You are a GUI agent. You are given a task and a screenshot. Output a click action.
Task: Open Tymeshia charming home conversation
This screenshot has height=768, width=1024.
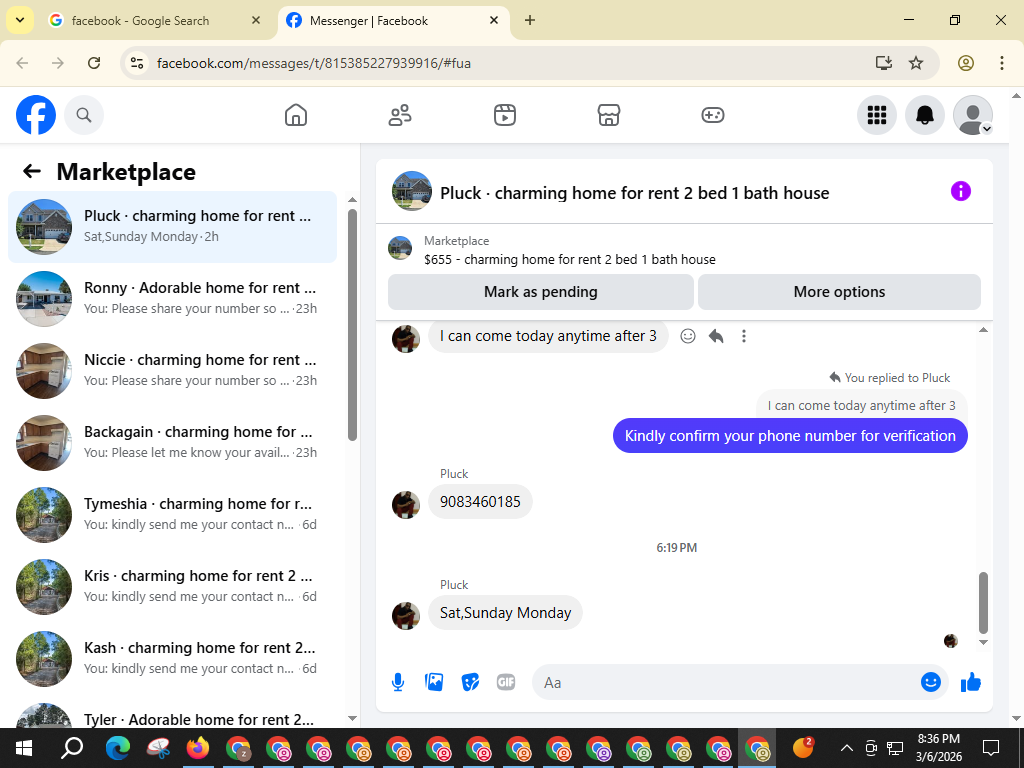[172, 515]
